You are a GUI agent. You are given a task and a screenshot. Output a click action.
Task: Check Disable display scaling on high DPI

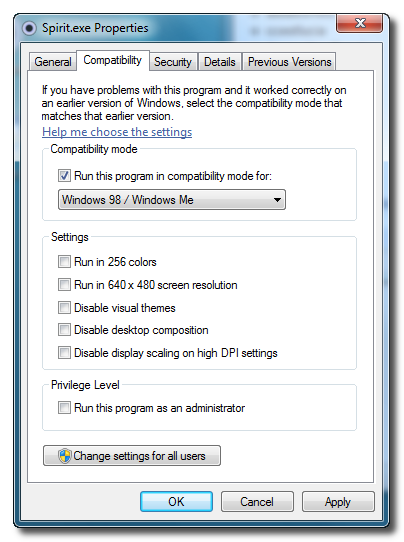click(64, 353)
